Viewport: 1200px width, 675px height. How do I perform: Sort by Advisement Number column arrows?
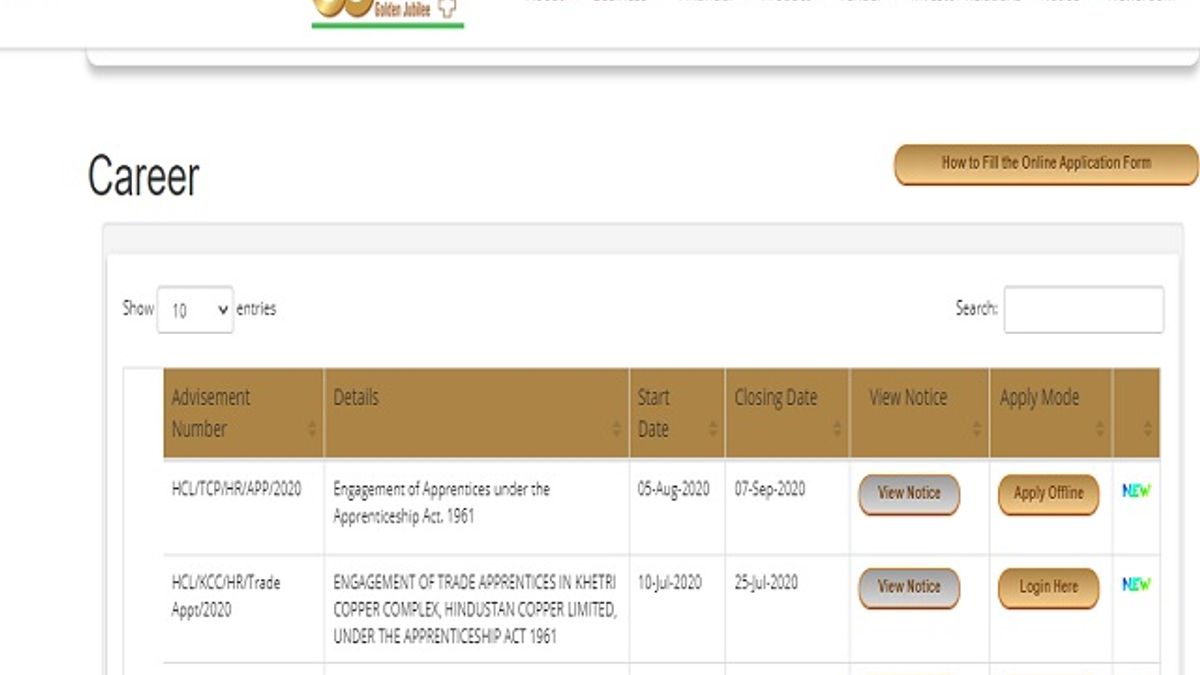(x=312, y=429)
